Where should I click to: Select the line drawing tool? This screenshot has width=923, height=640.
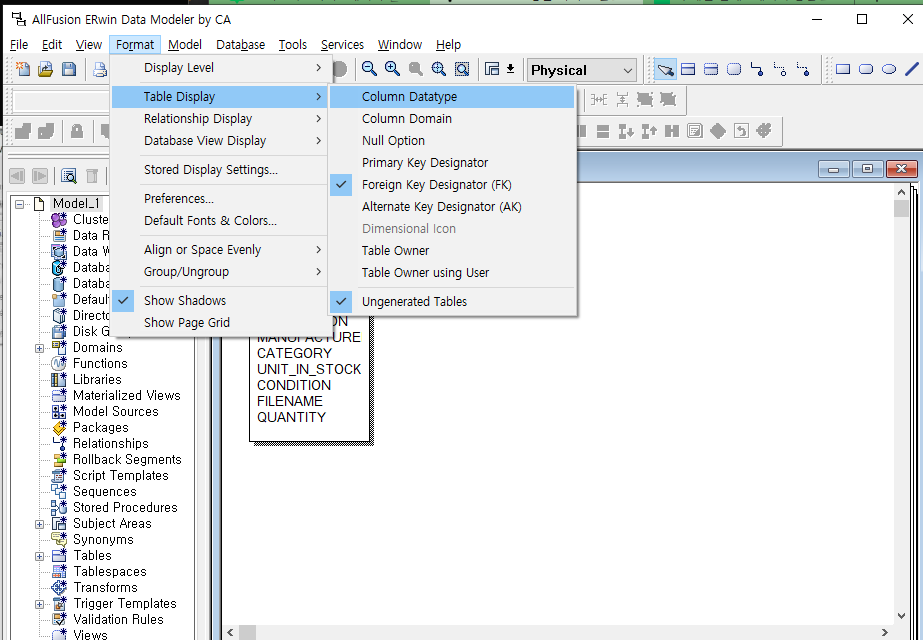click(x=912, y=69)
